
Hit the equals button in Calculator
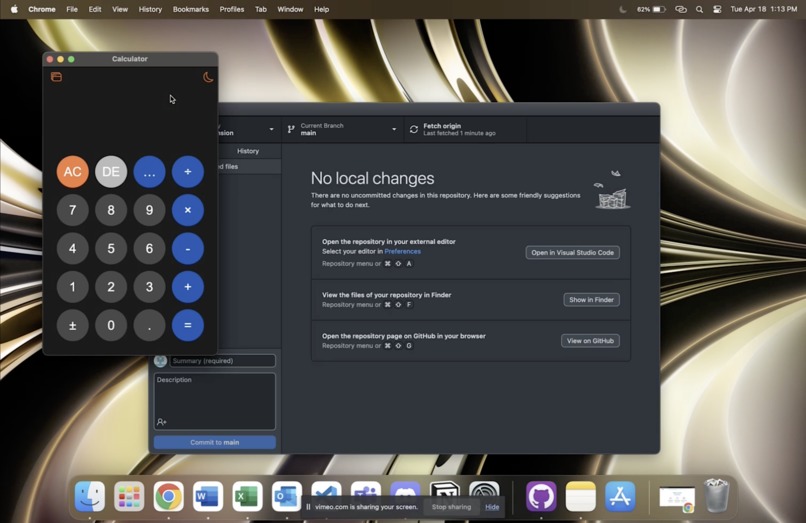point(188,325)
